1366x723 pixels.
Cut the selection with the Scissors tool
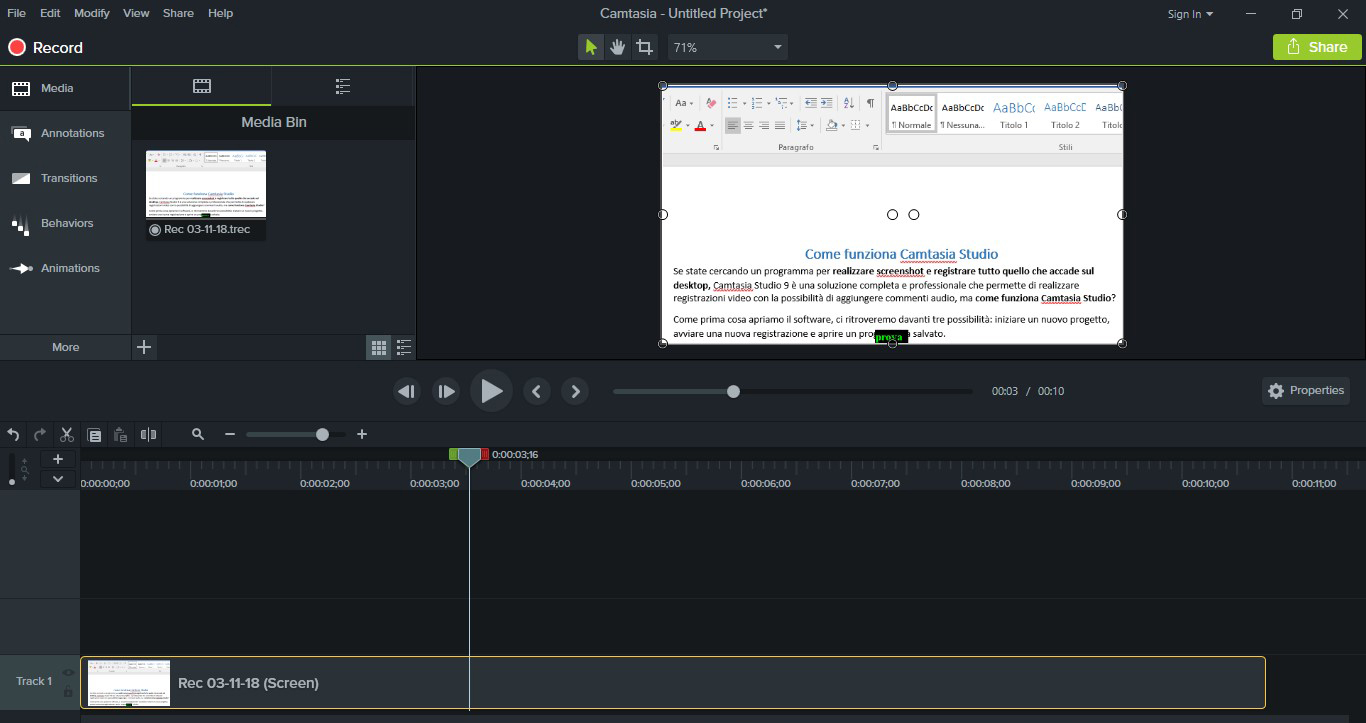tap(66, 434)
